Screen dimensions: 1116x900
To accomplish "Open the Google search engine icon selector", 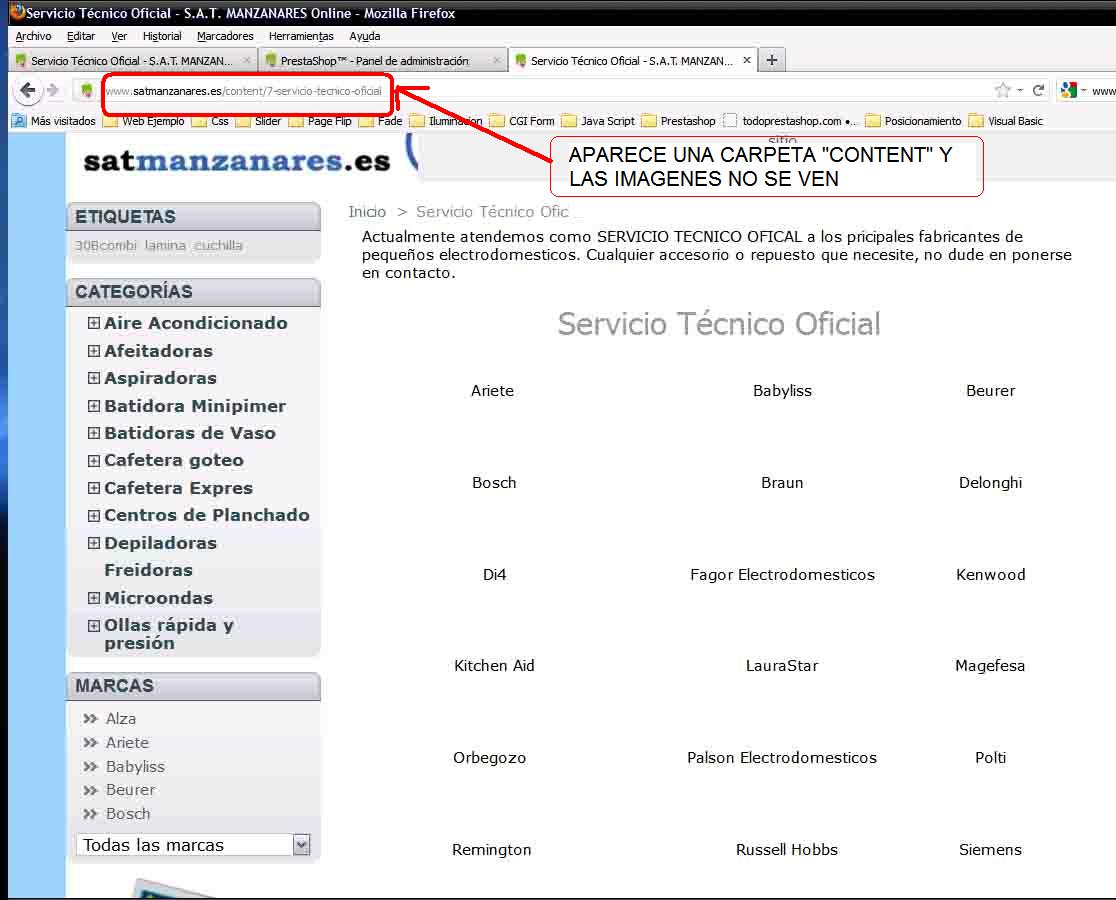I will click(1072, 90).
